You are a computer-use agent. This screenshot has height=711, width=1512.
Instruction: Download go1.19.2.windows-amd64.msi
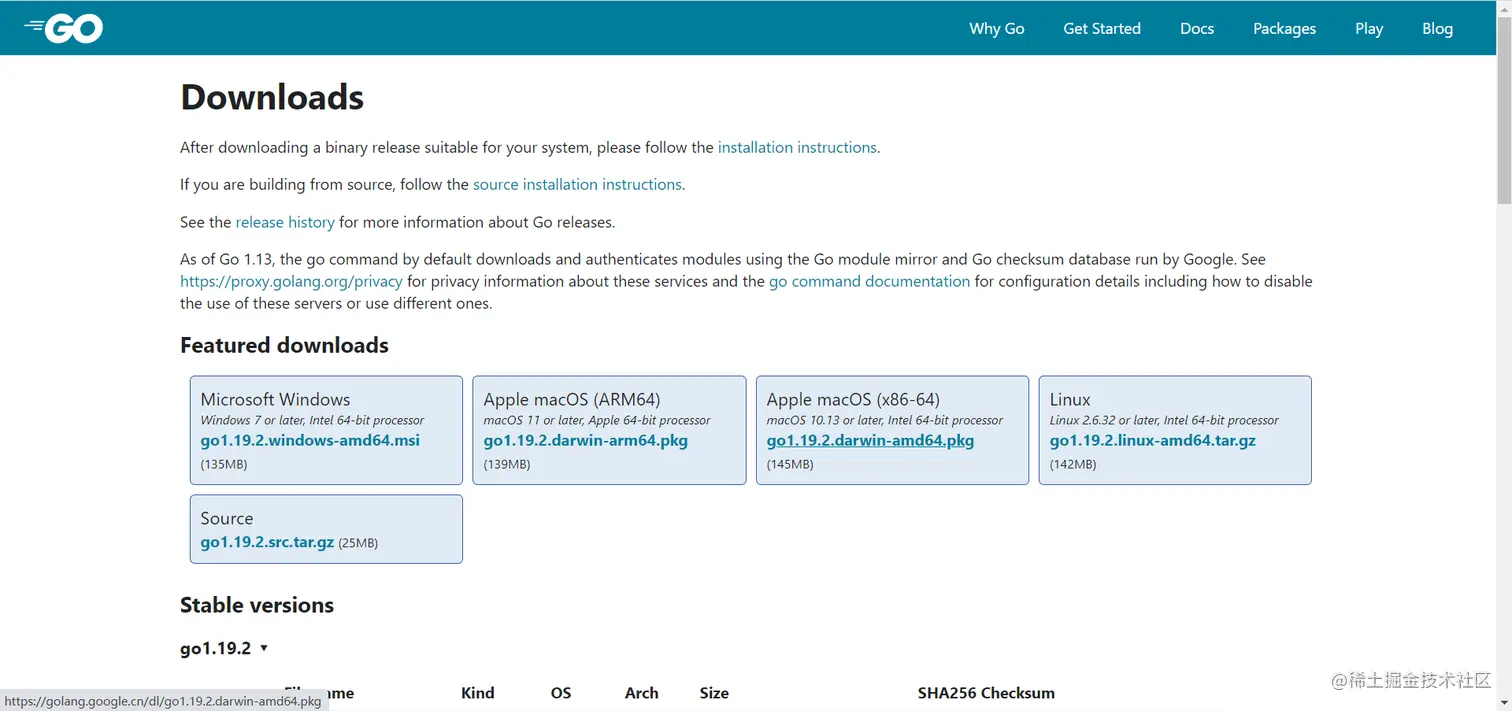(310, 440)
